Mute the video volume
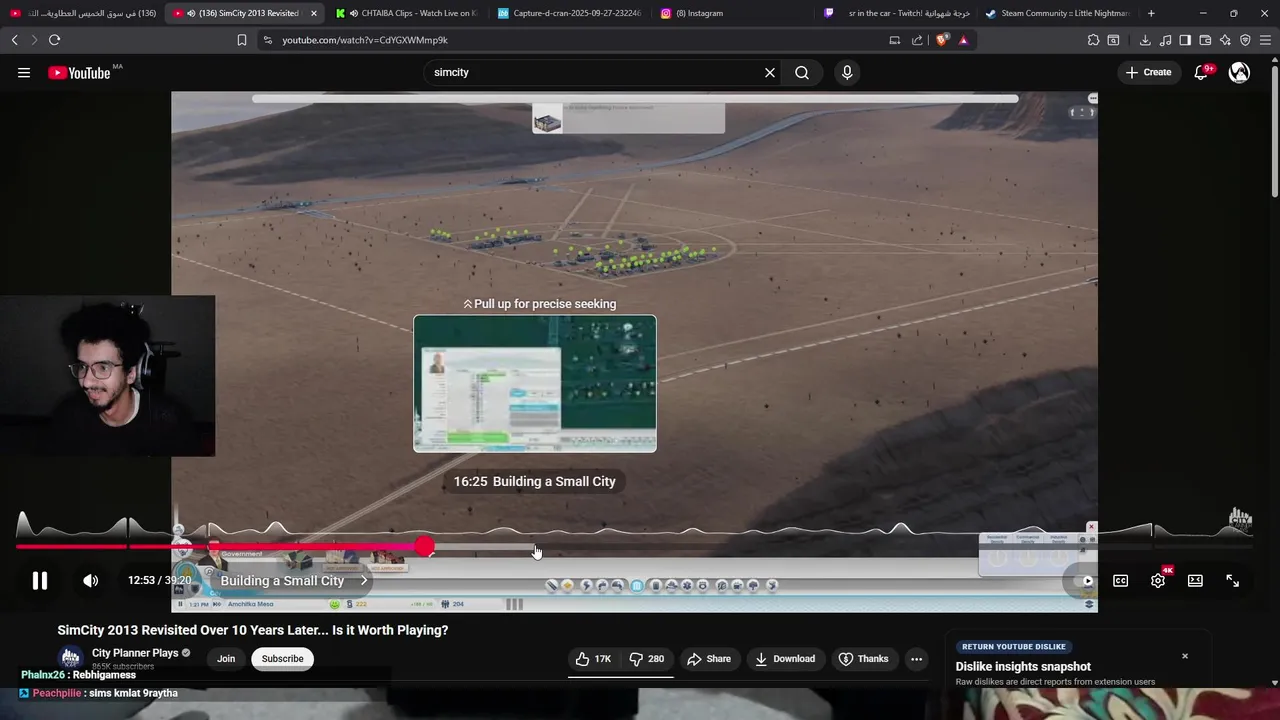Screen dimensions: 1280x720 [90, 580]
